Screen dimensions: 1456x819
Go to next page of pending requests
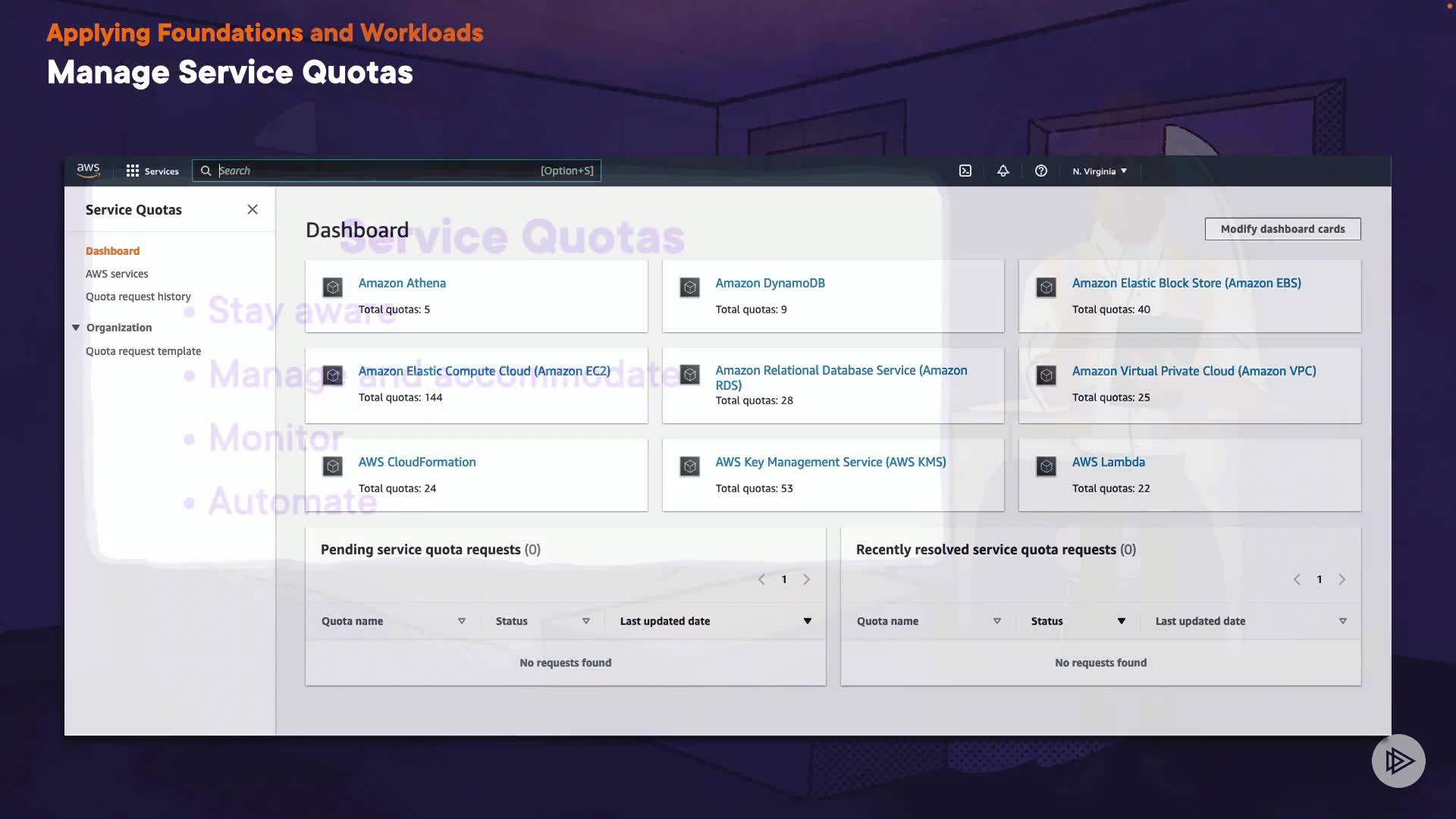point(807,579)
